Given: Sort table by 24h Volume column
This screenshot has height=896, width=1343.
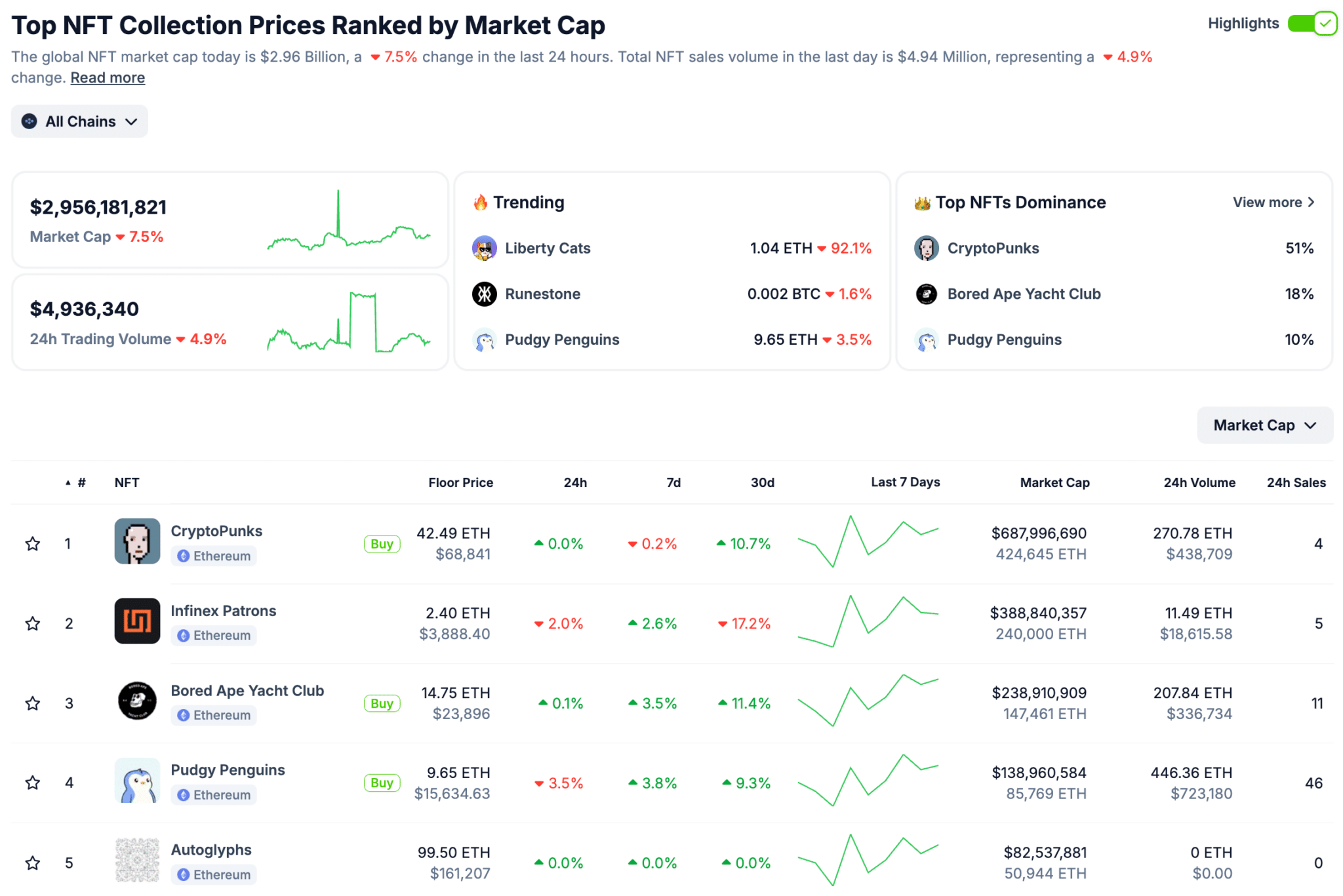Looking at the screenshot, I should click(x=1199, y=483).
